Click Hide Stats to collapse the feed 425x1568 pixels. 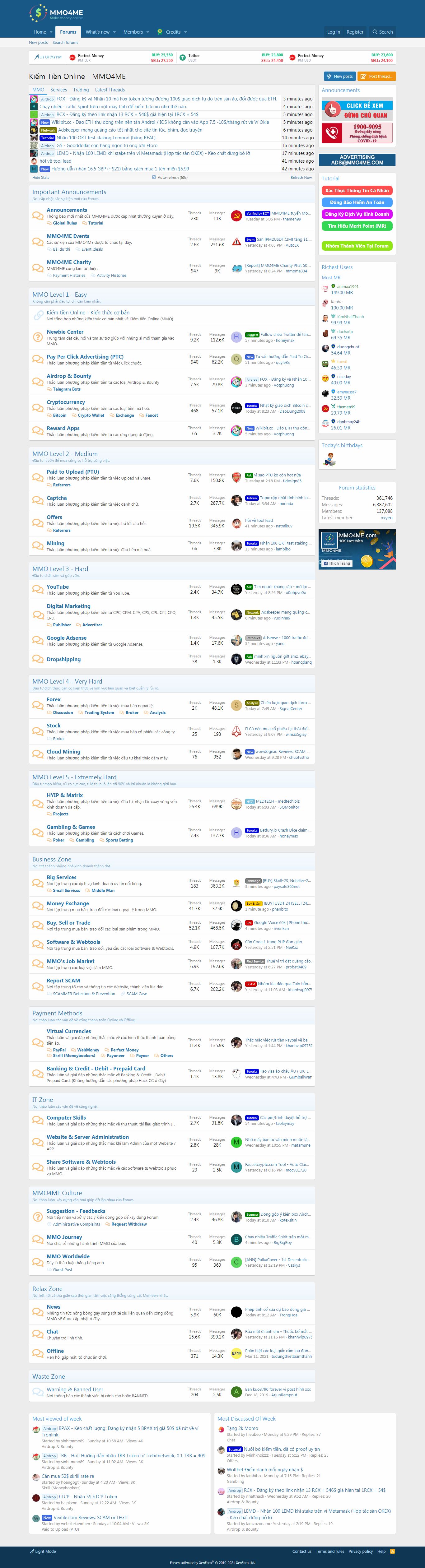[40, 177]
